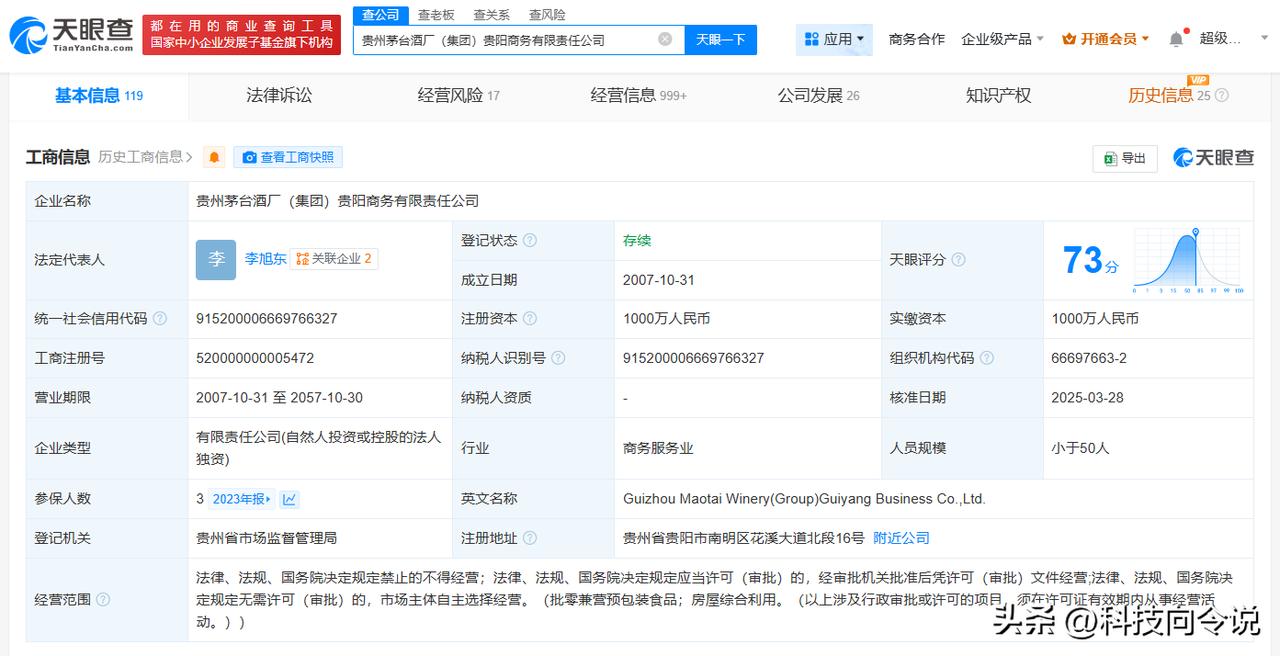Open the 基本信息 tab
The image size is (1280, 656).
coord(99,95)
